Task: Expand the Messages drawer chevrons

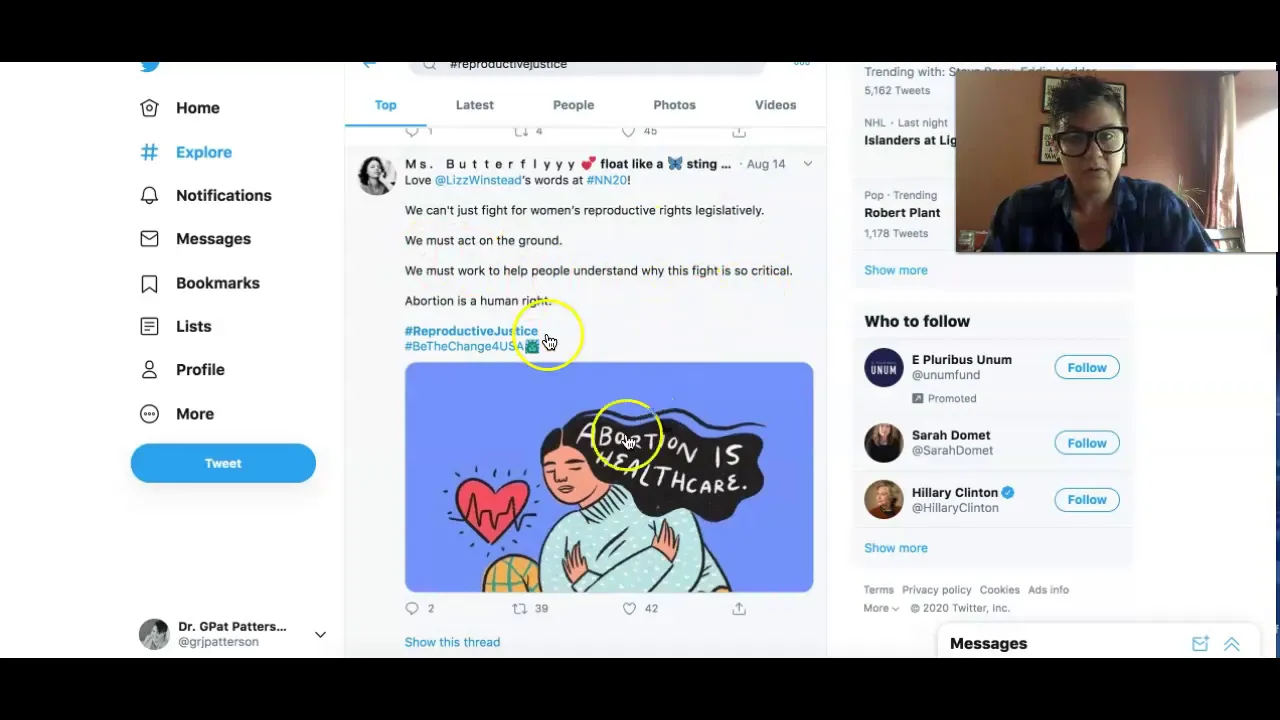Action: (1232, 644)
